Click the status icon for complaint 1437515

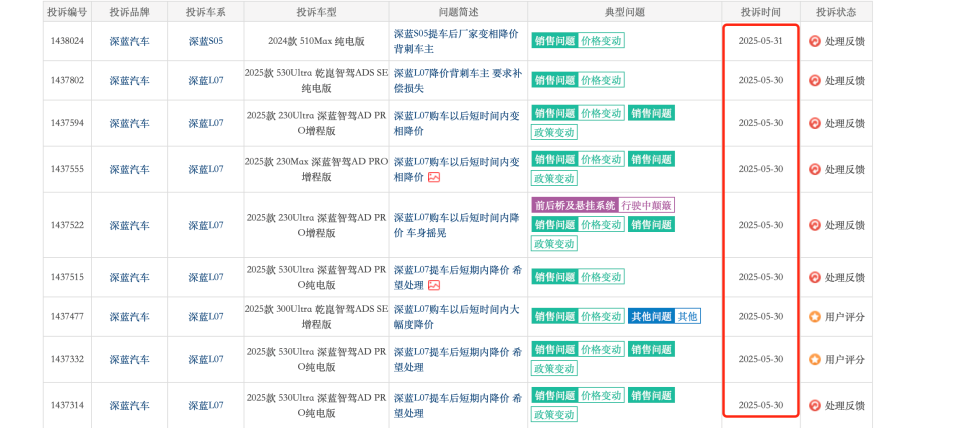[x=814, y=277]
